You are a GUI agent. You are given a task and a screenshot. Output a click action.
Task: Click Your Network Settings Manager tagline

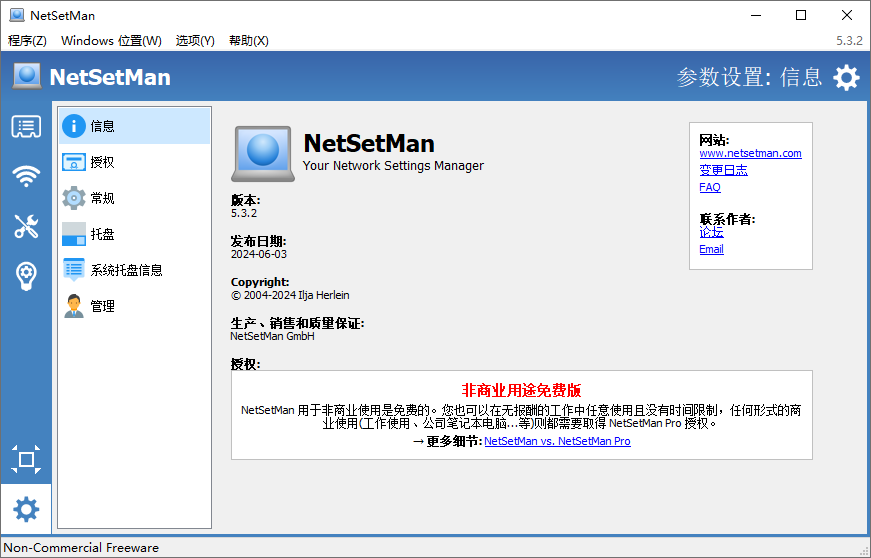pyautogui.click(x=393, y=165)
